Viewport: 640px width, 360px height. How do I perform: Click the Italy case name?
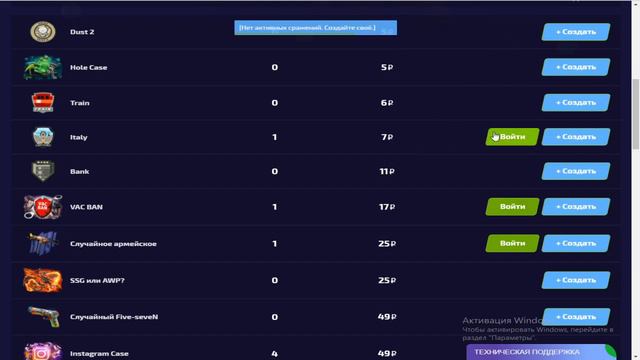tap(79, 137)
